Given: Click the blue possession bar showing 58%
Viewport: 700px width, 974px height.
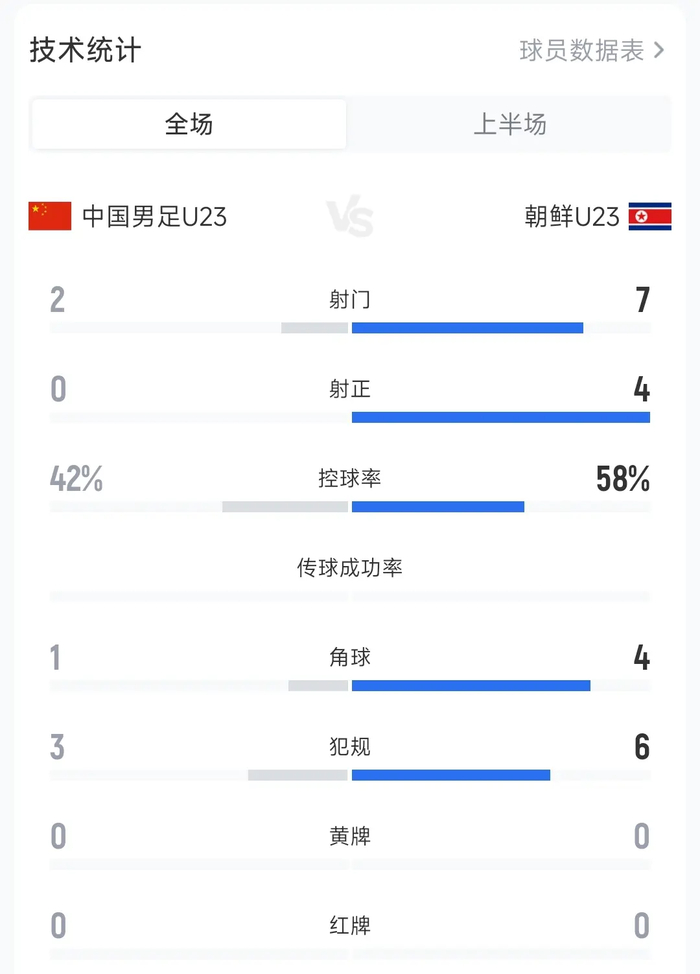Looking at the screenshot, I should click(438, 506).
